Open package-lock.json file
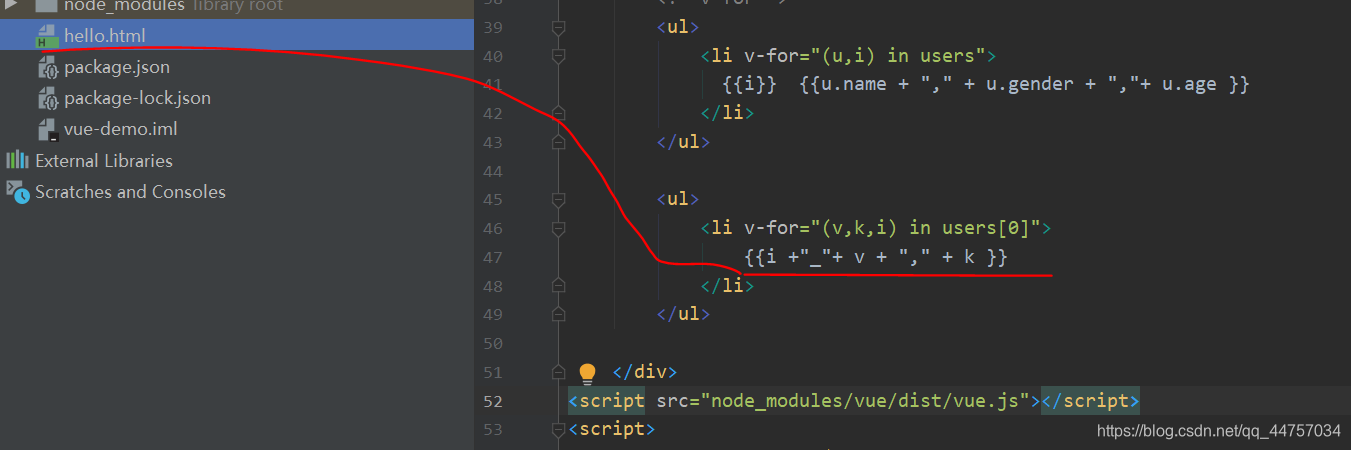This screenshot has height=450, width=1351. pyautogui.click(x=137, y=98)
